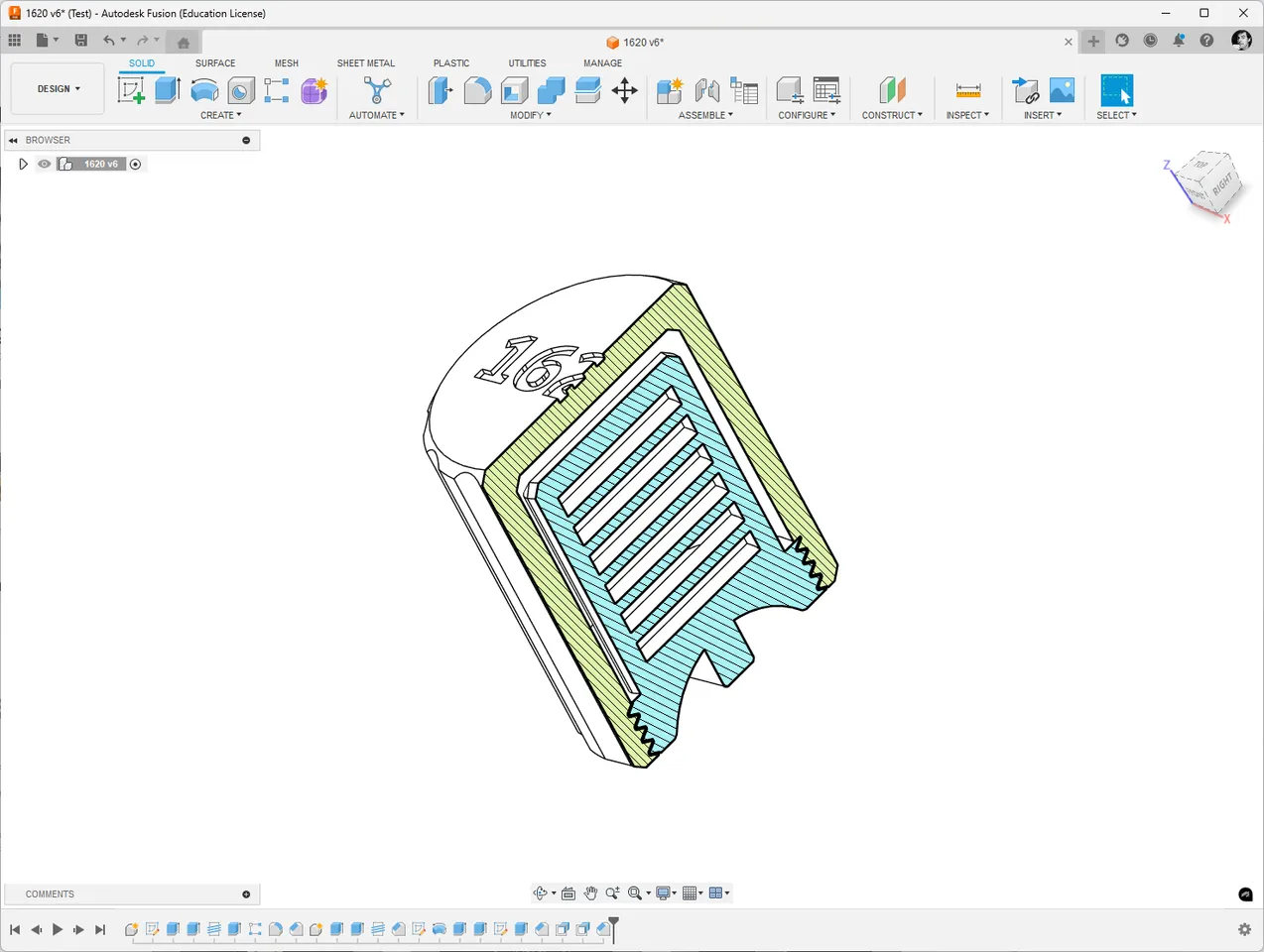Select the Create Sketch tool
The image size is (1264, 952).
point(131,90)
